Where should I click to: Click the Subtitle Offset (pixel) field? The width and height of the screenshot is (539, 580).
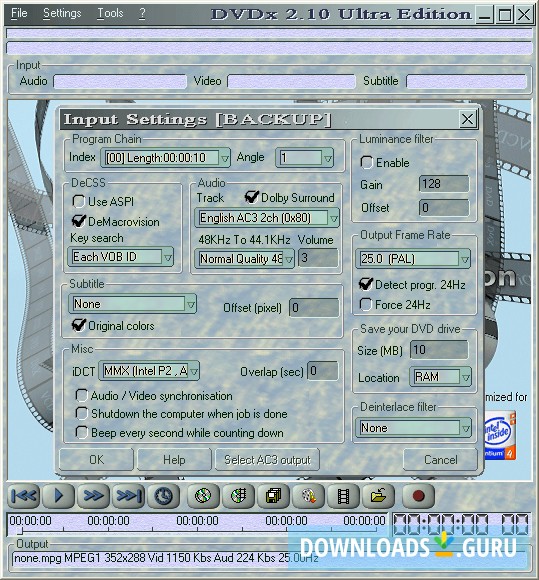pyautogui.click(x=314, y=308)
